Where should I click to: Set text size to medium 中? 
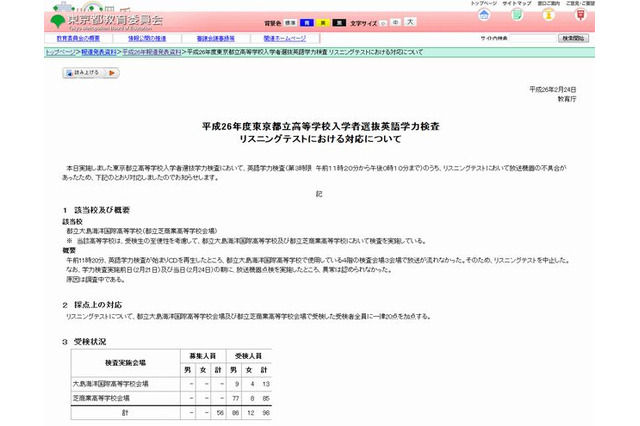pos(395,23)
